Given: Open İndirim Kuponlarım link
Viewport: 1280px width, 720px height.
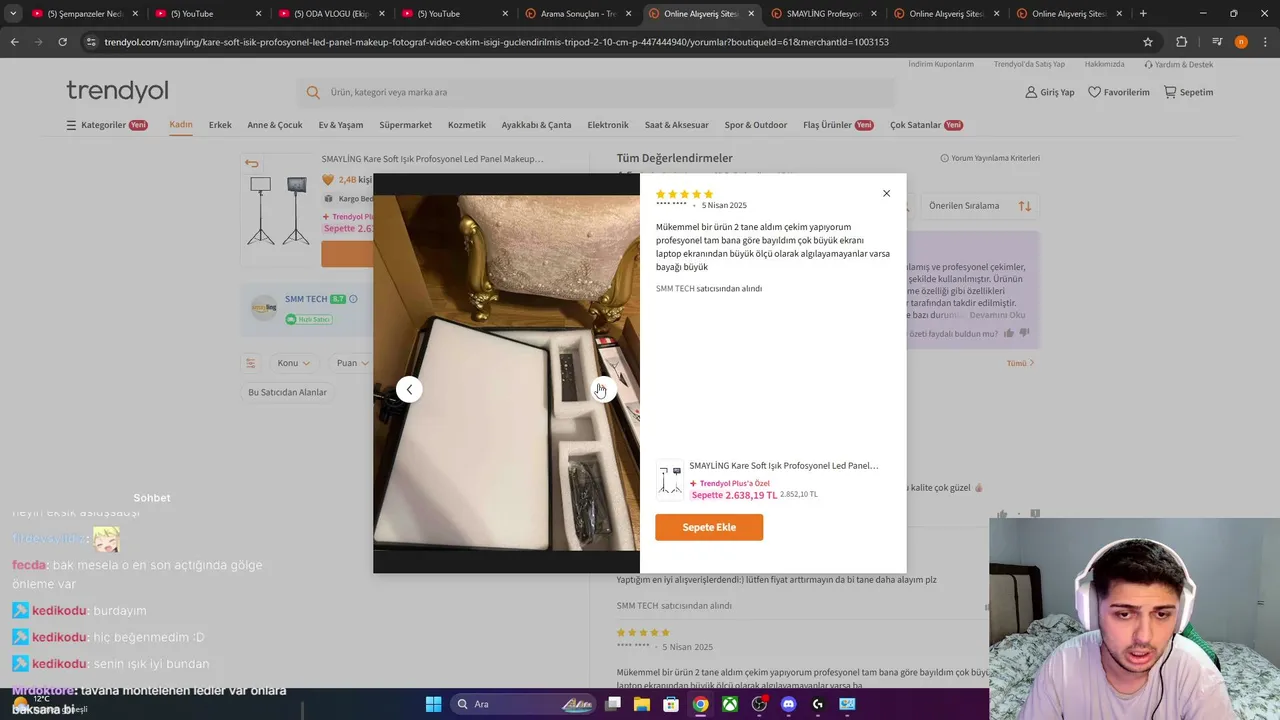Looking at the screenshot, I should [x=941, y=64].
